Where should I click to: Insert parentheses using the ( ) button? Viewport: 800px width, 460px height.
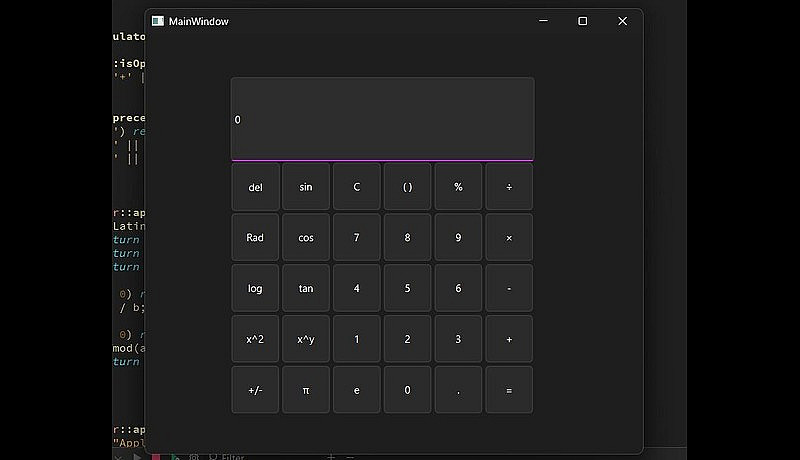(x=407, y=187)
